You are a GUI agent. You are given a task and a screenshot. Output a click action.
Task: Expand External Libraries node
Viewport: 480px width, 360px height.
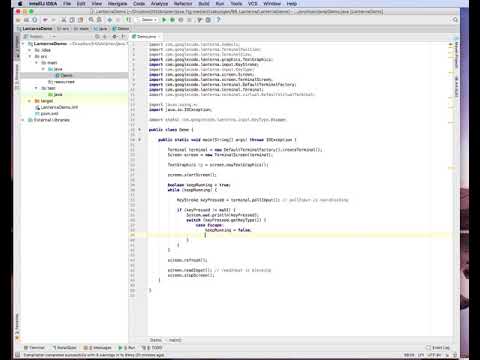pos(23,120)
